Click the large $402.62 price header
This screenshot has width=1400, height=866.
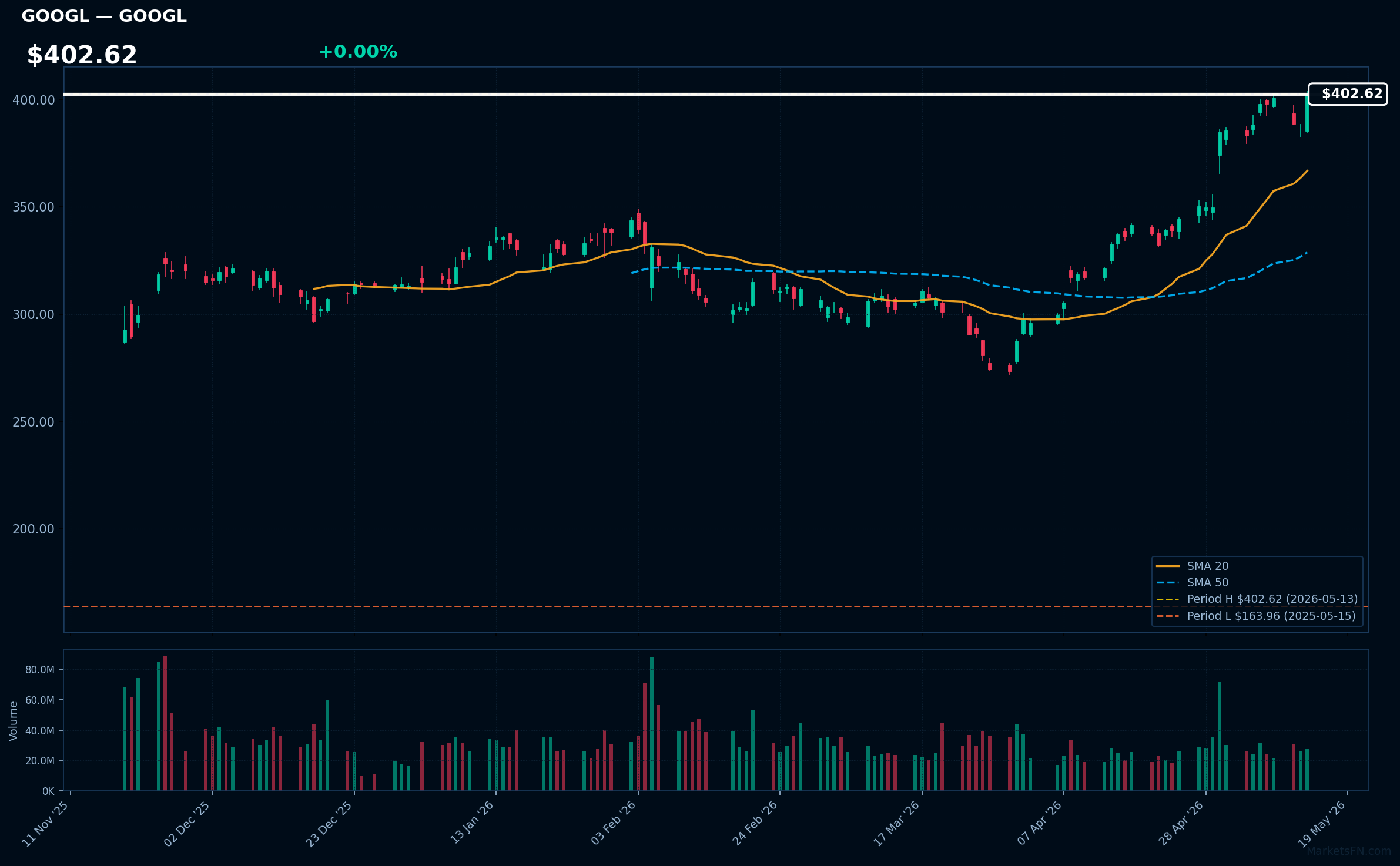pyautogui.click(x=82, y=55)
